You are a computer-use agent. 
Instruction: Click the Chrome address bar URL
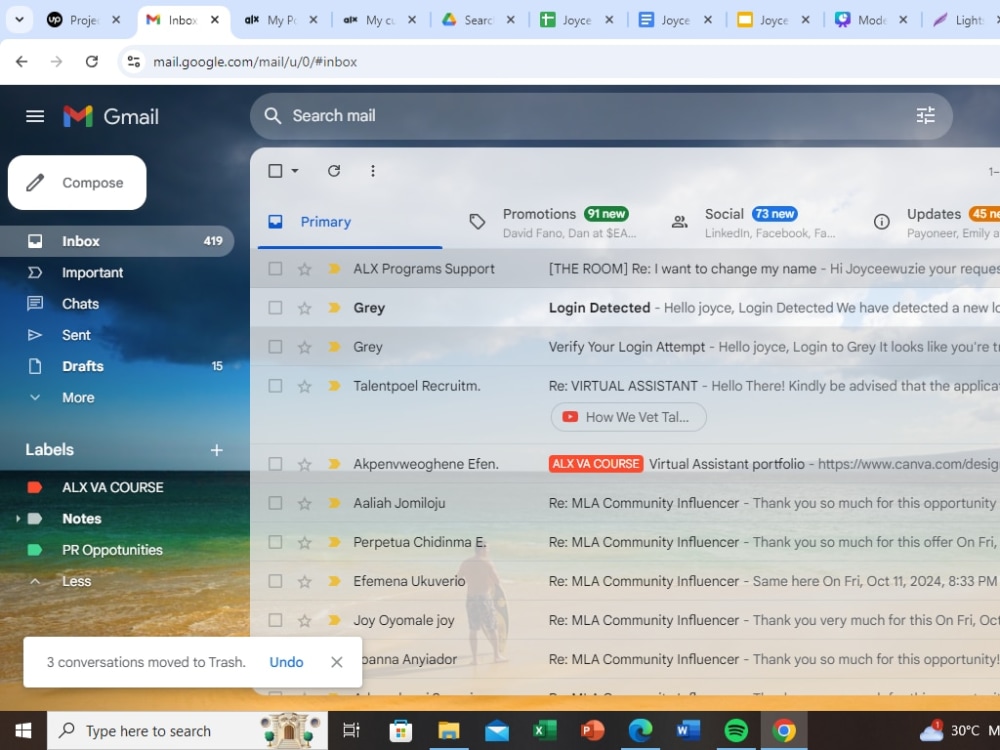[x=255, y=62]
